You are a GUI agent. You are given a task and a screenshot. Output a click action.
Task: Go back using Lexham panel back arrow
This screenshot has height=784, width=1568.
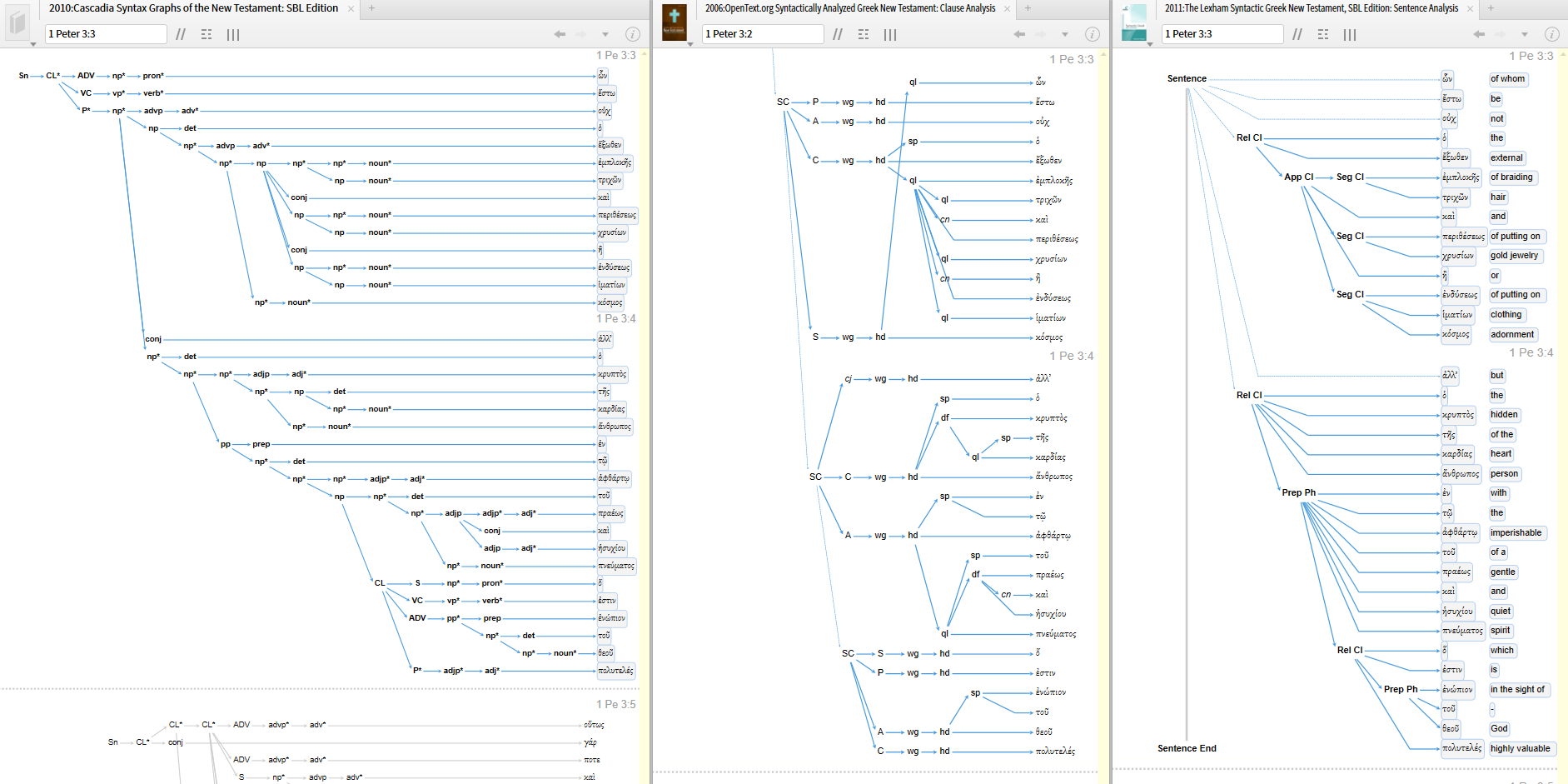tap(1479, 34)
